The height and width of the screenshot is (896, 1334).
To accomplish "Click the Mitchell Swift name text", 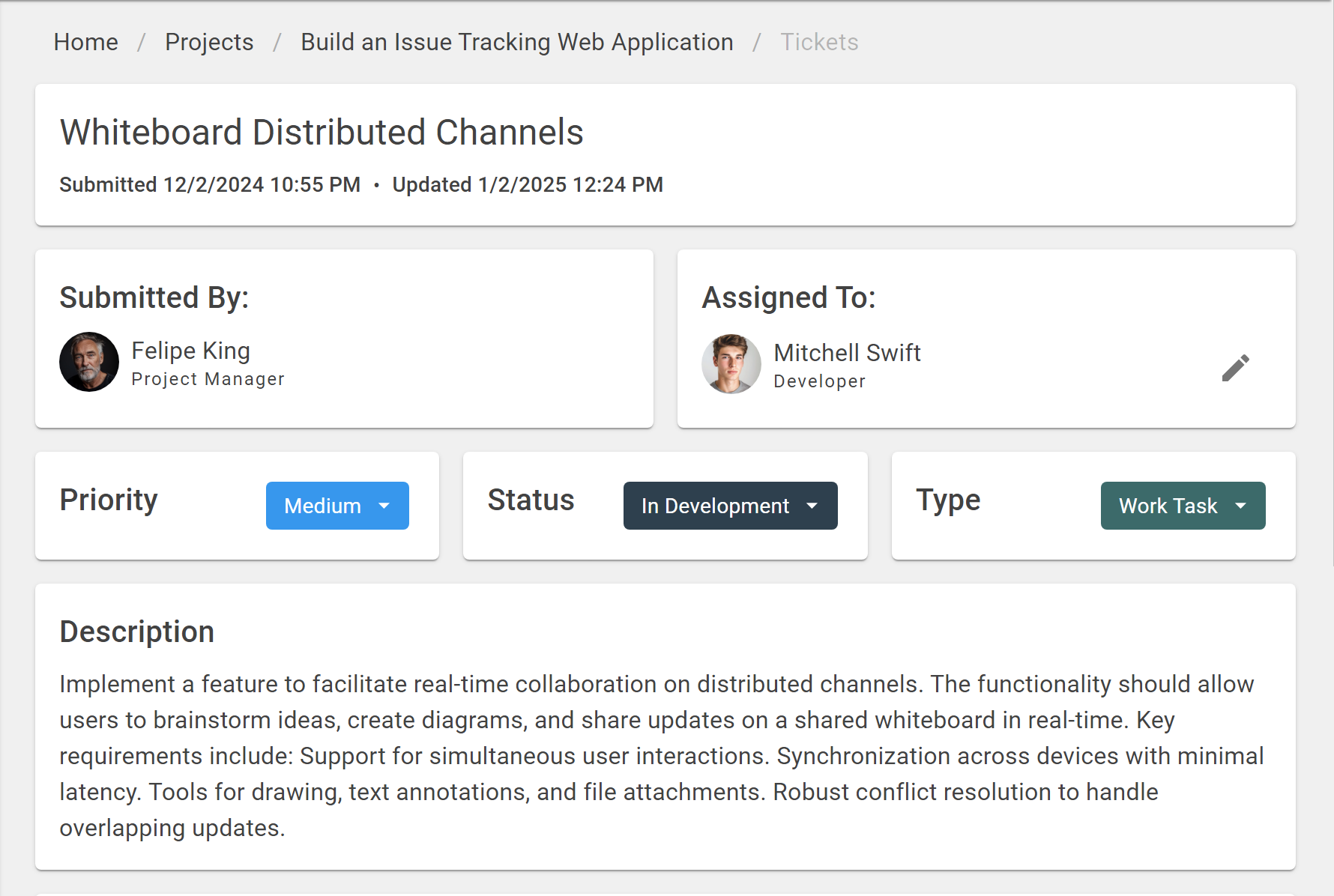I will pyautogui.click(x=847, y=353).
